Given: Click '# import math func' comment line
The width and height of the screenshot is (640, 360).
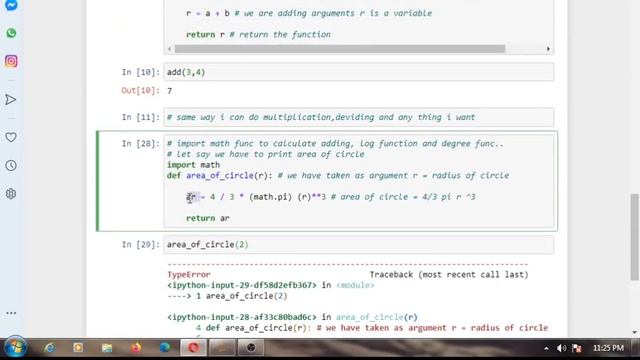Looking at the screenshot, I should coord(335,144).
